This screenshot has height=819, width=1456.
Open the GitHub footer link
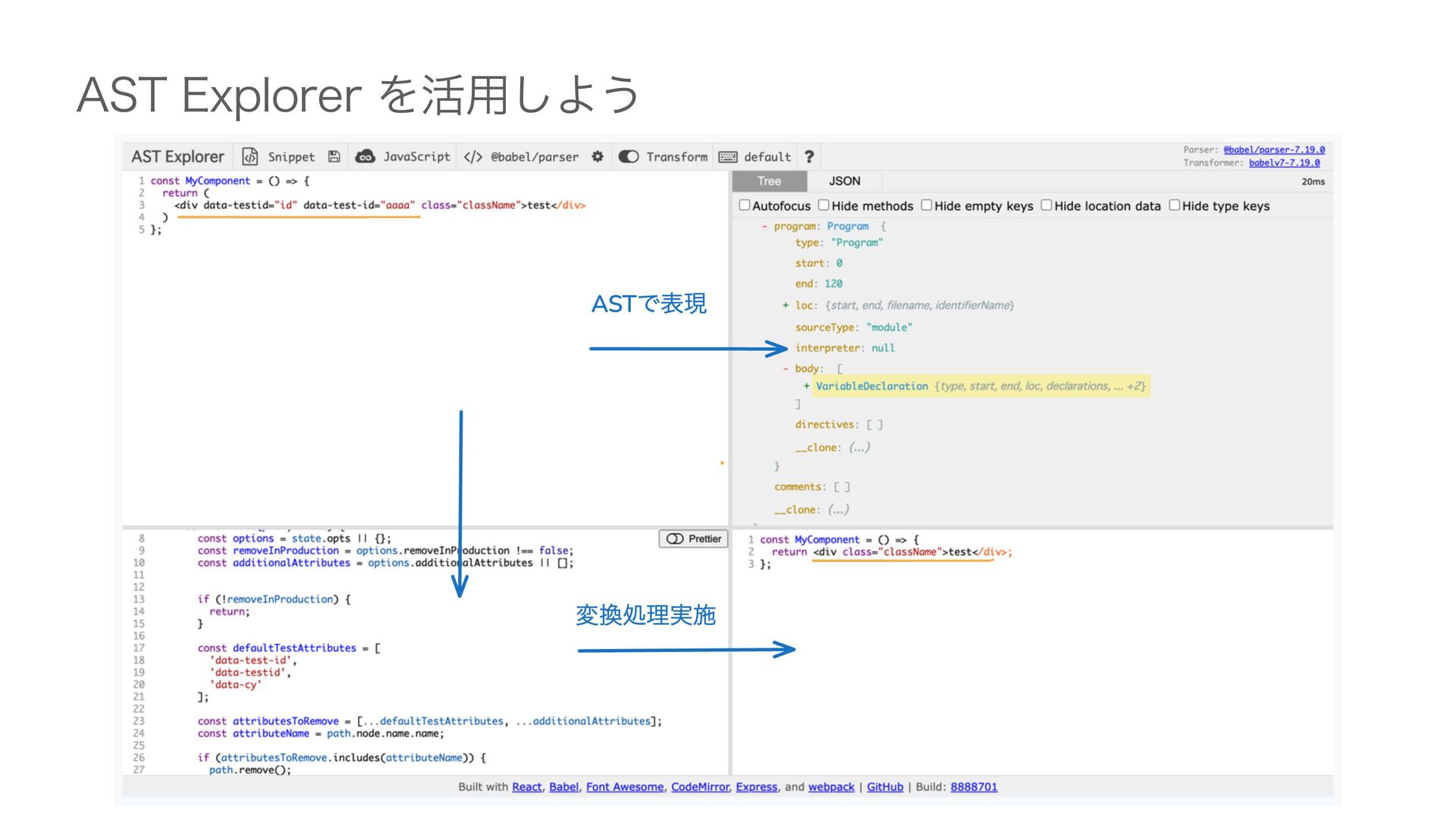click(x=885, y=787)
